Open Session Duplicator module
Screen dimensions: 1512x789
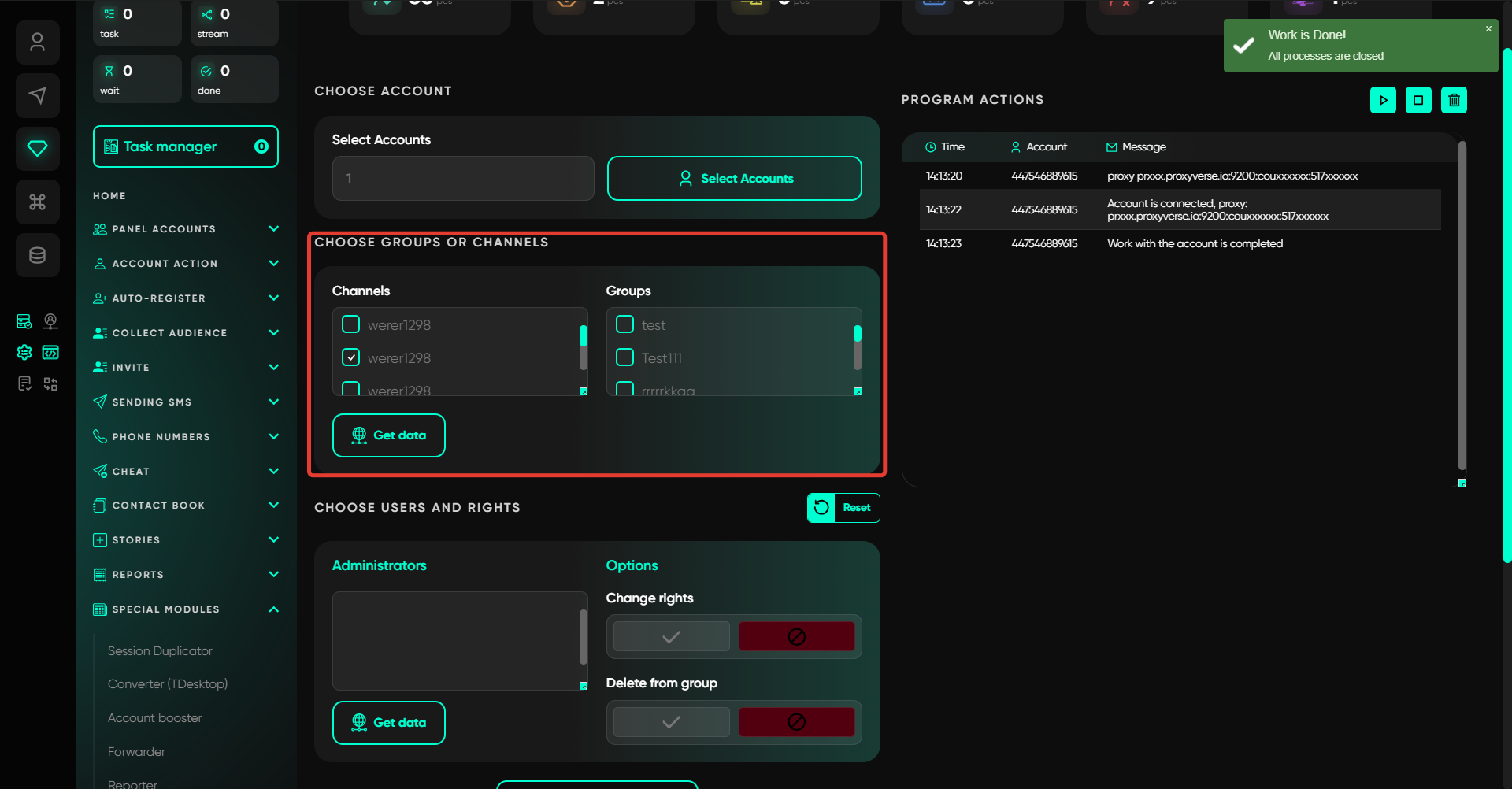click(160, 651)
